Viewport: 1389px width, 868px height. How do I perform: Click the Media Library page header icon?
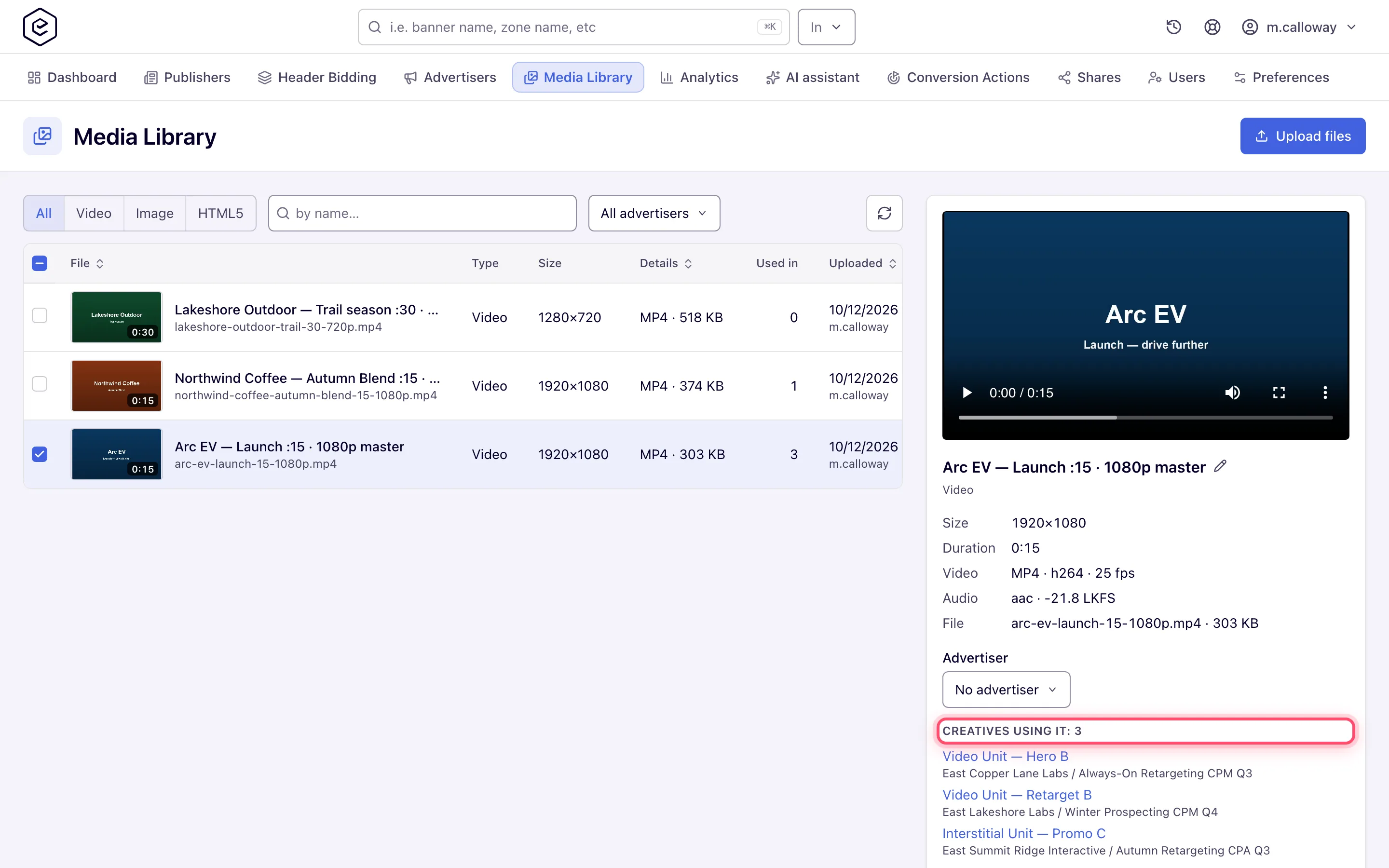pos(42,136)
